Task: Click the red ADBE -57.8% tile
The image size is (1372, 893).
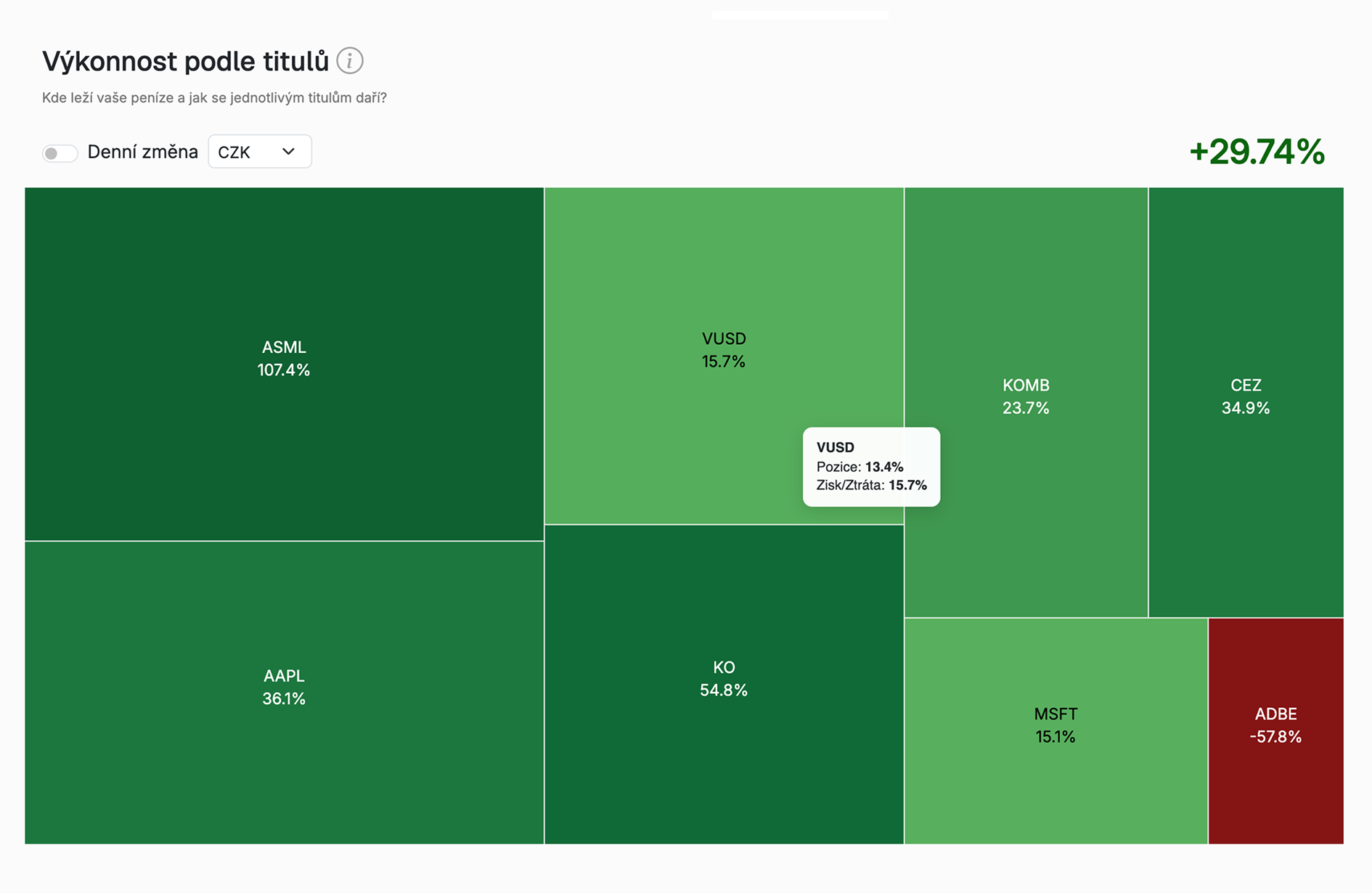Action: 1275,730
